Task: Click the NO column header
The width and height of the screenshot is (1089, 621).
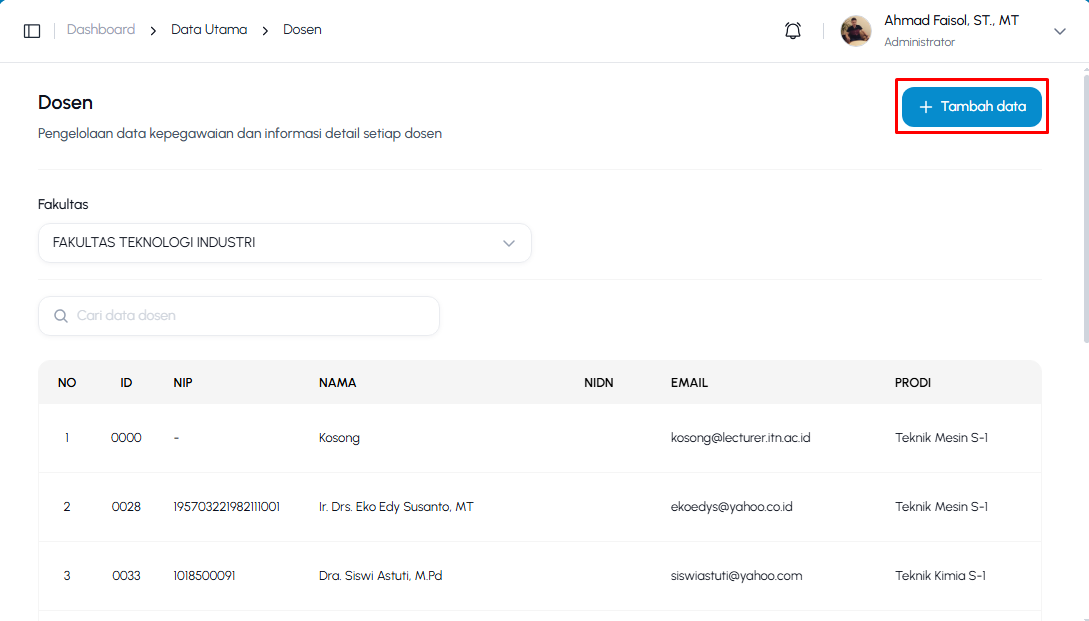Action: (x=67, y=383)
